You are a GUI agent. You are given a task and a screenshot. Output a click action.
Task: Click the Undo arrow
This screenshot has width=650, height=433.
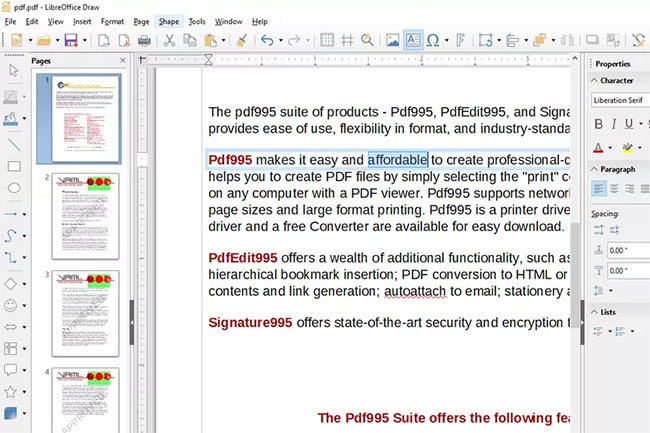(267, 40)
